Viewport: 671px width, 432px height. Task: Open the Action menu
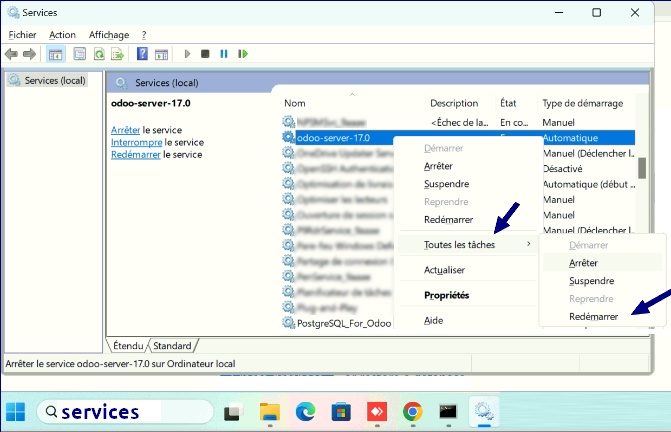62,35
